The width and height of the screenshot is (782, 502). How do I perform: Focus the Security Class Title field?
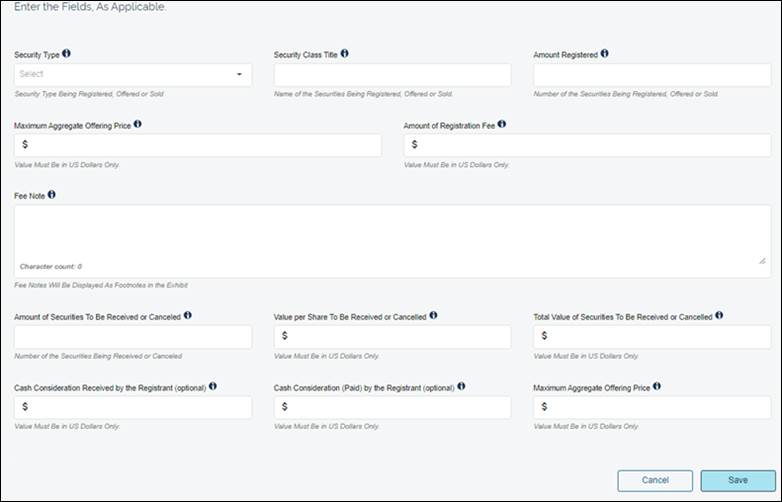click(x=392, y=75)
